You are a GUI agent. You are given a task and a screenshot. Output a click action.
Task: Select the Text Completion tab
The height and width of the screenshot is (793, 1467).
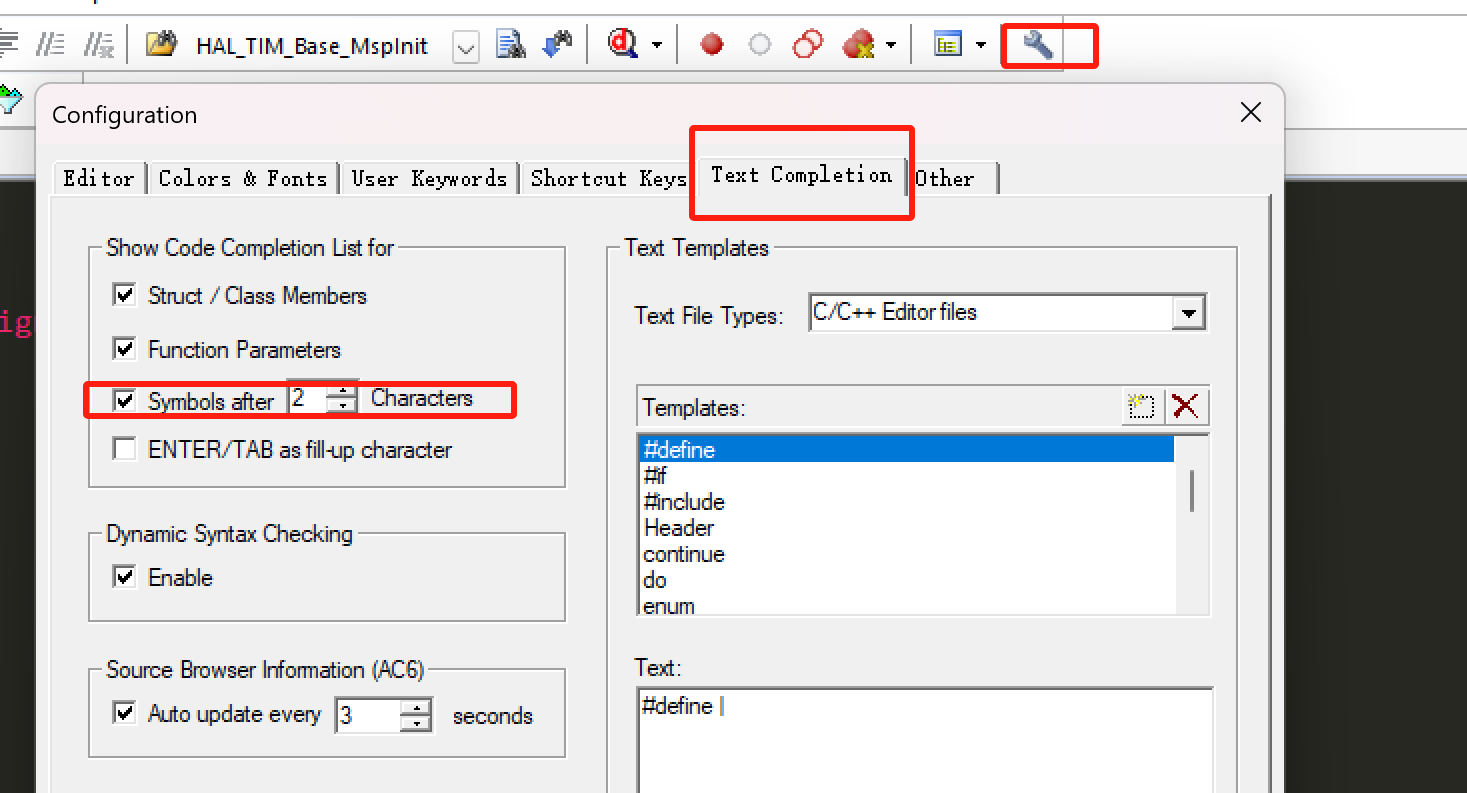801,175
